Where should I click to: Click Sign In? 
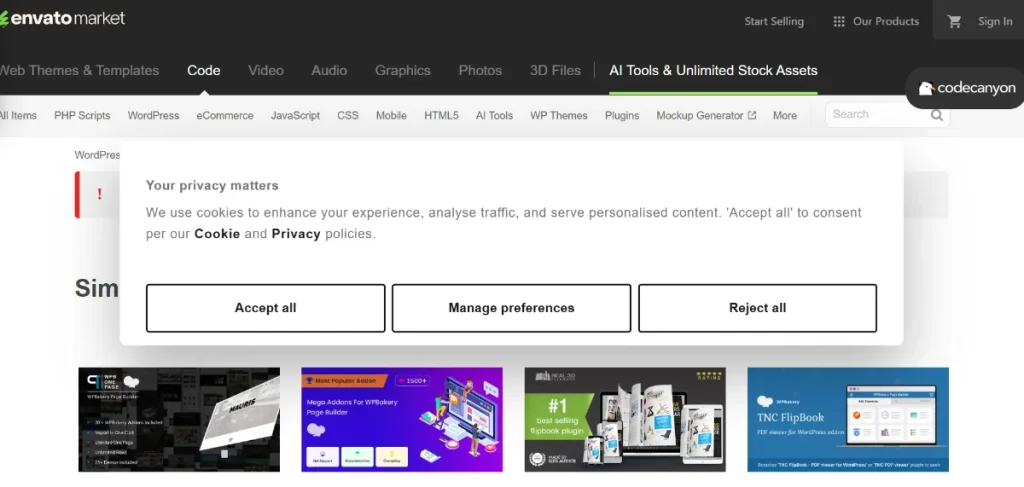click(995, 22)
